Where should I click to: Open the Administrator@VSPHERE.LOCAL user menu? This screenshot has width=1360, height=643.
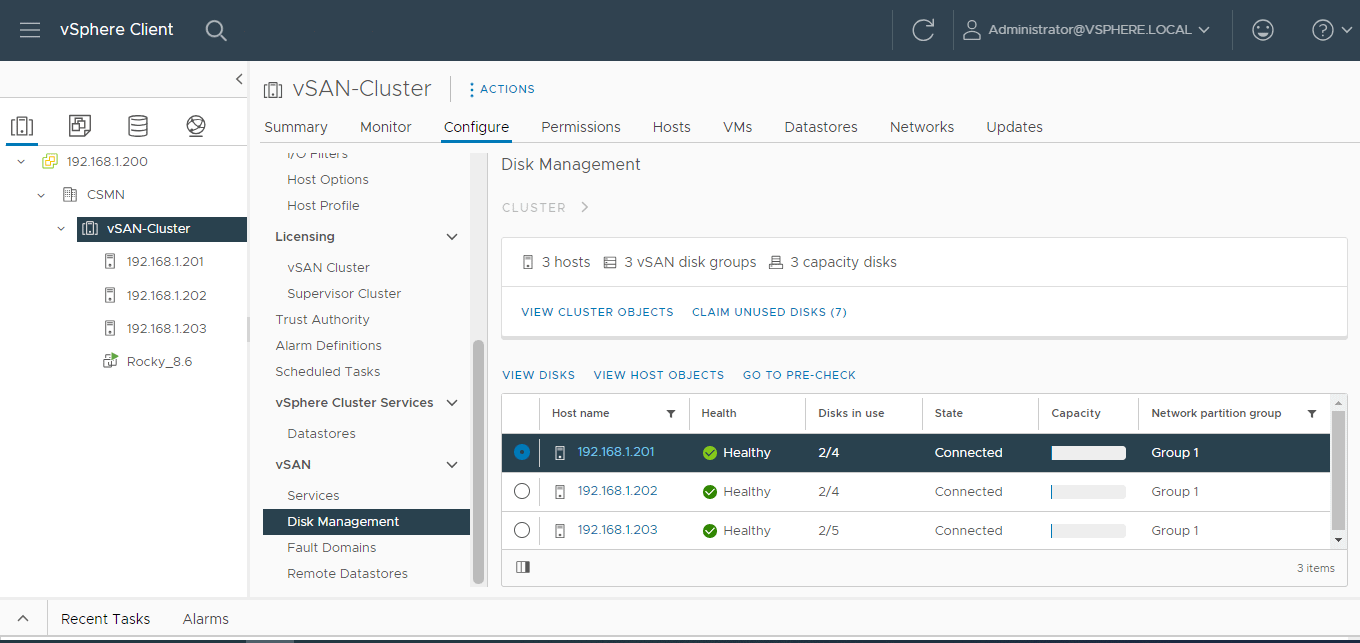[x=1087, y=30]
